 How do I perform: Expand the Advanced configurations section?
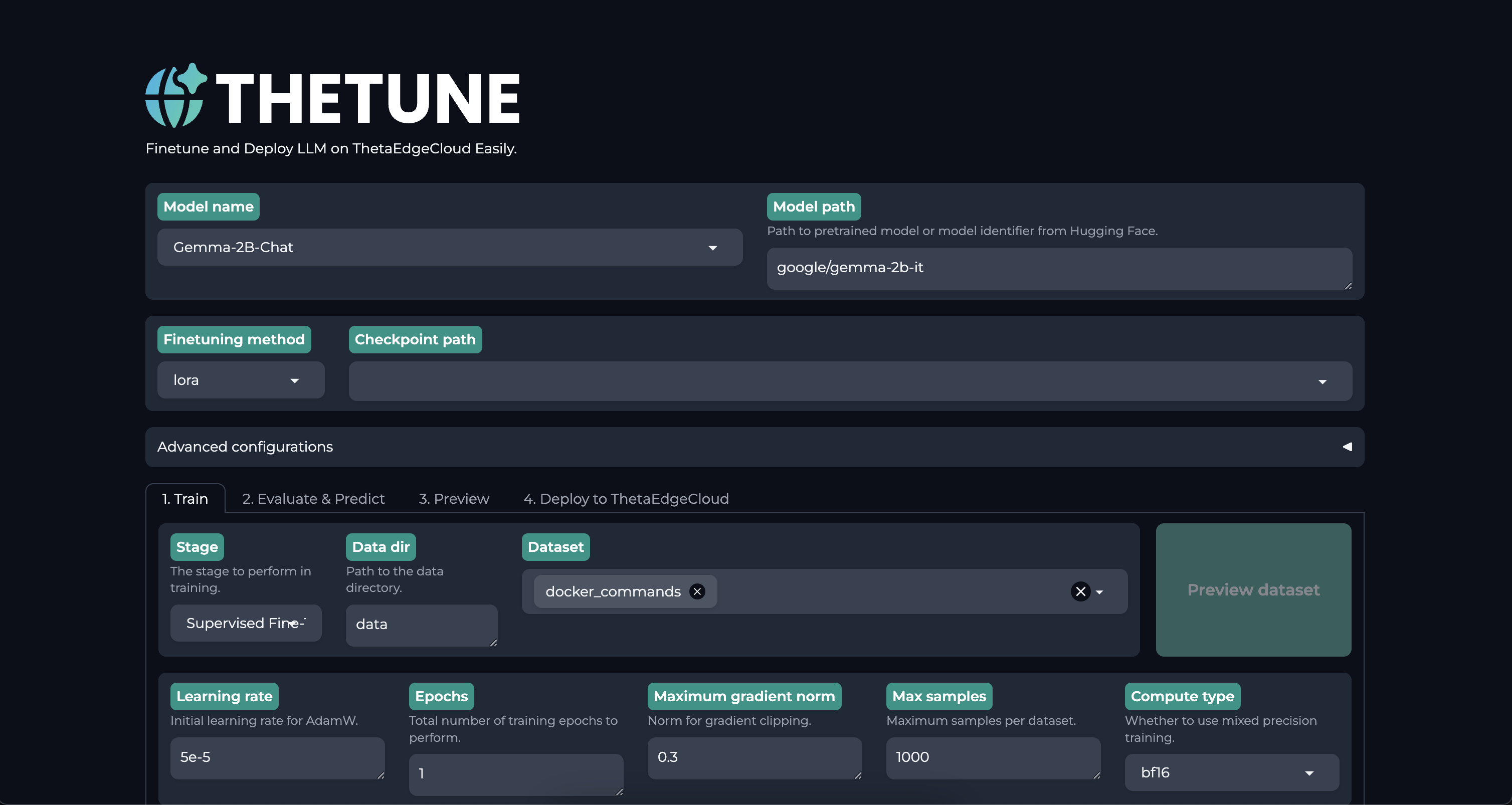coord(754,447)
